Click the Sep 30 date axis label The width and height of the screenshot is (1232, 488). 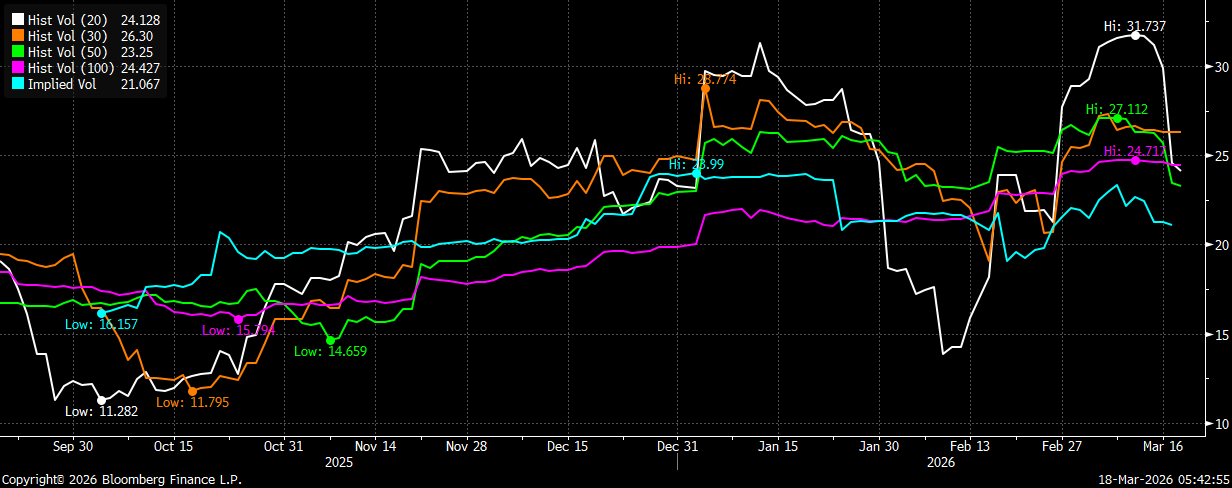[x=74, y=447]
